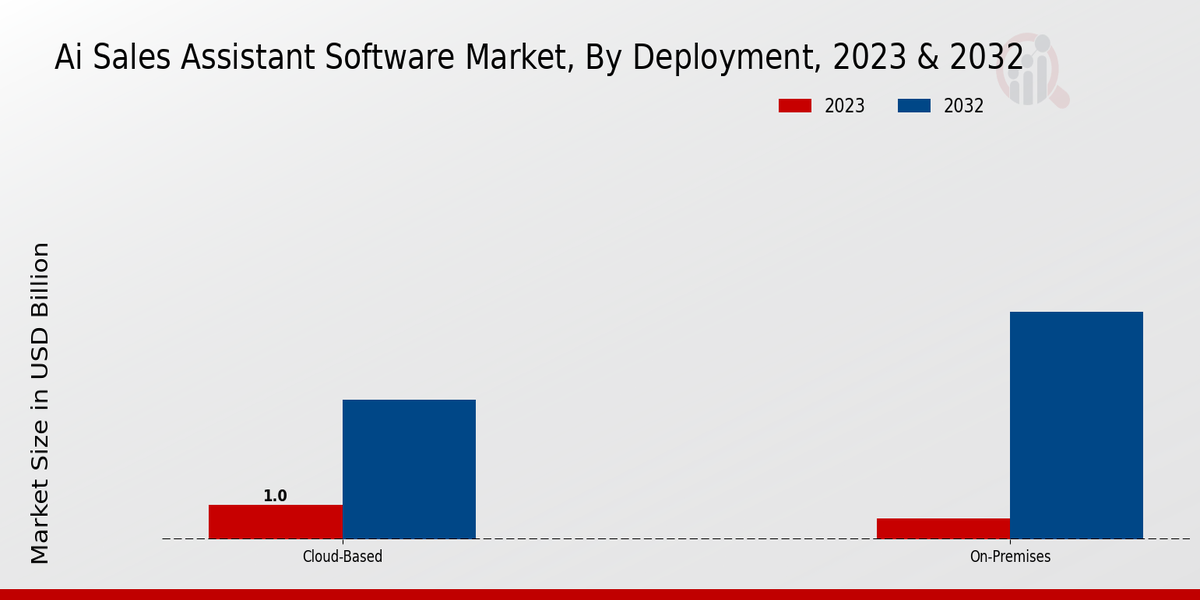
Task: Click the 'Cloud-Based' x-axis category label
Action: [342, 556]
